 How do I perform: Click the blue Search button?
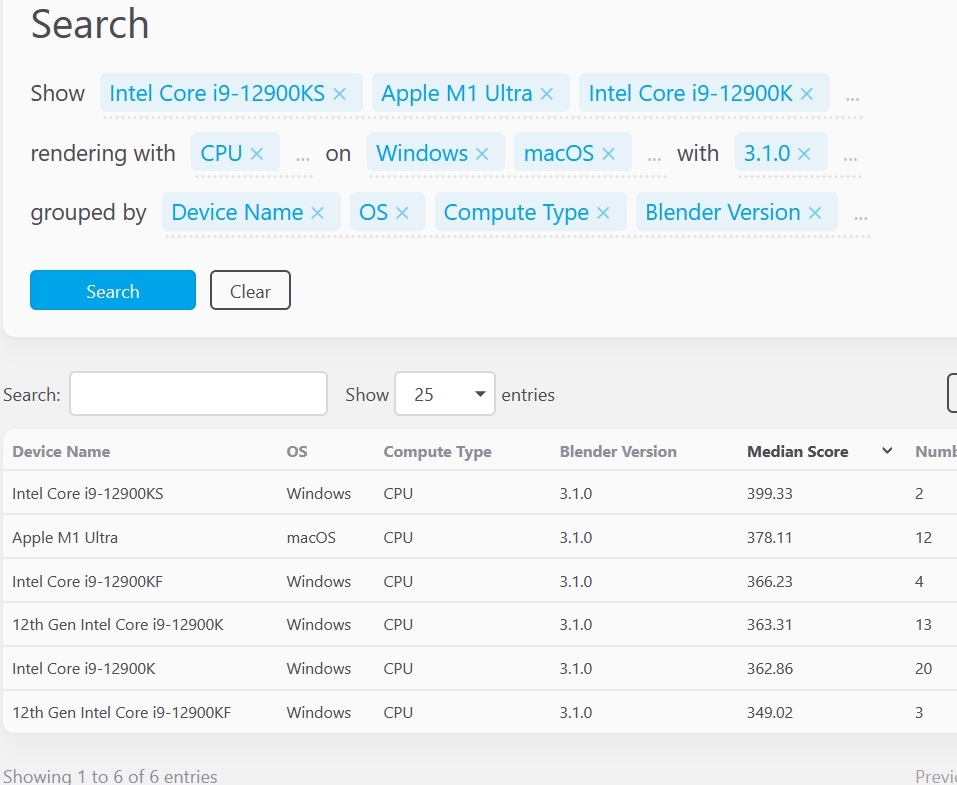click(x=113, y=291)
